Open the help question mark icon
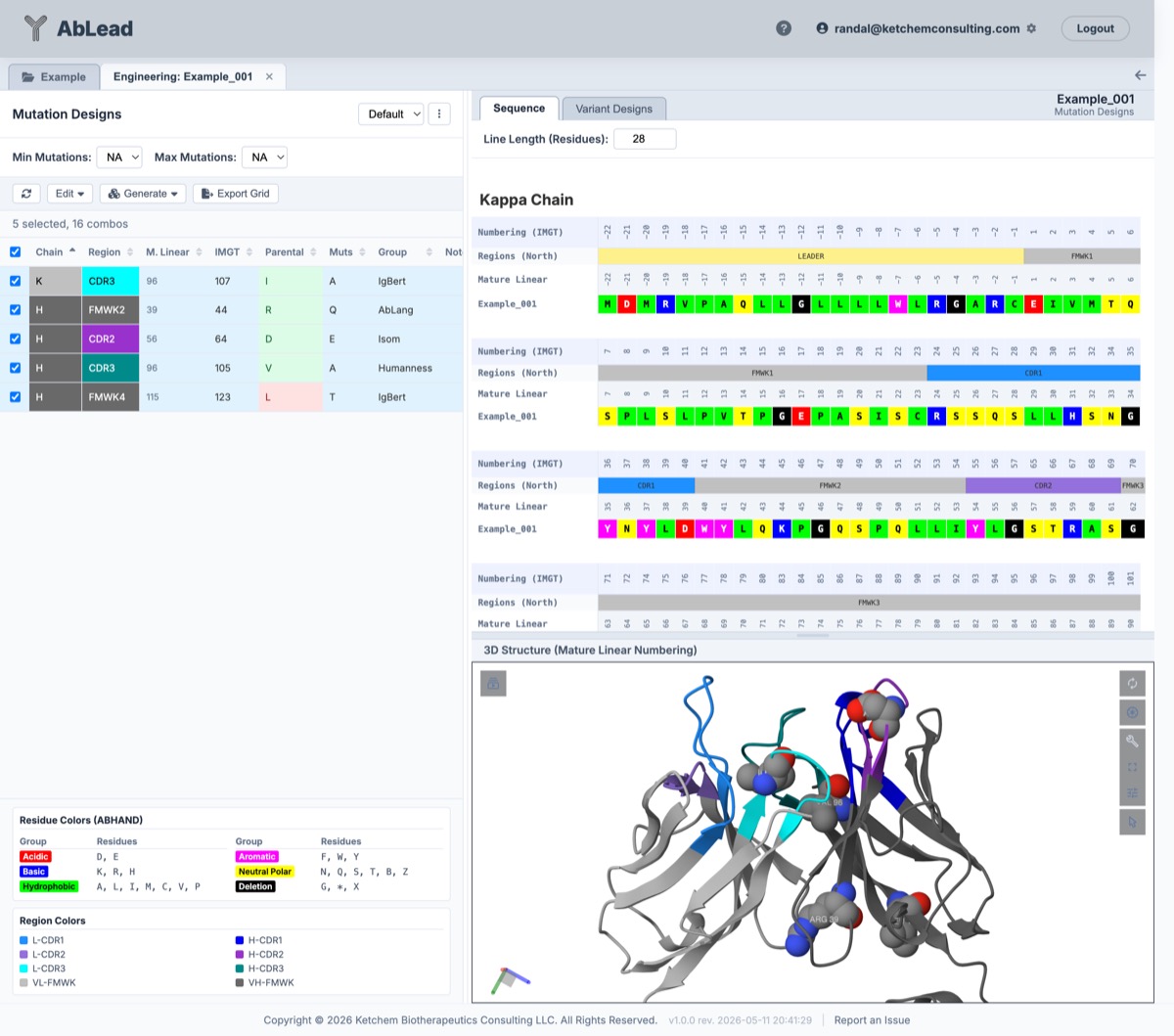The image size is (1174, 1036). [784, 28]
